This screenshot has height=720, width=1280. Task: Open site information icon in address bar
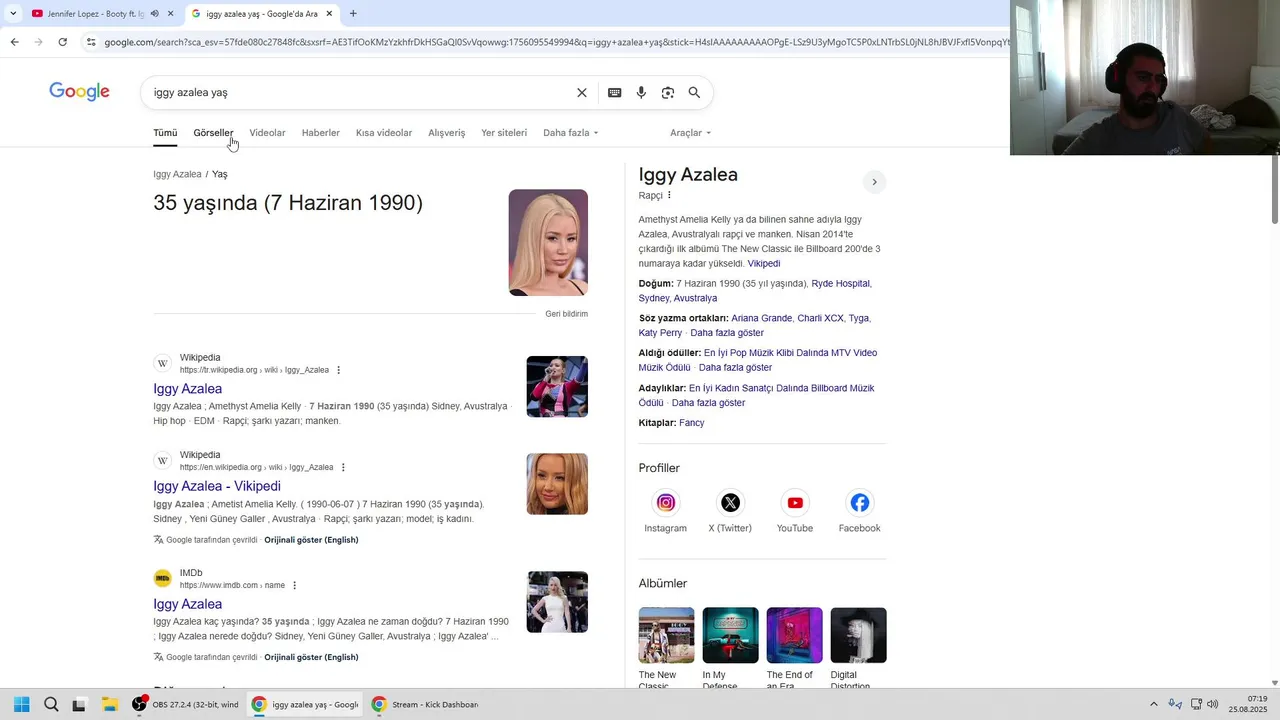click(x=91, y=42)
